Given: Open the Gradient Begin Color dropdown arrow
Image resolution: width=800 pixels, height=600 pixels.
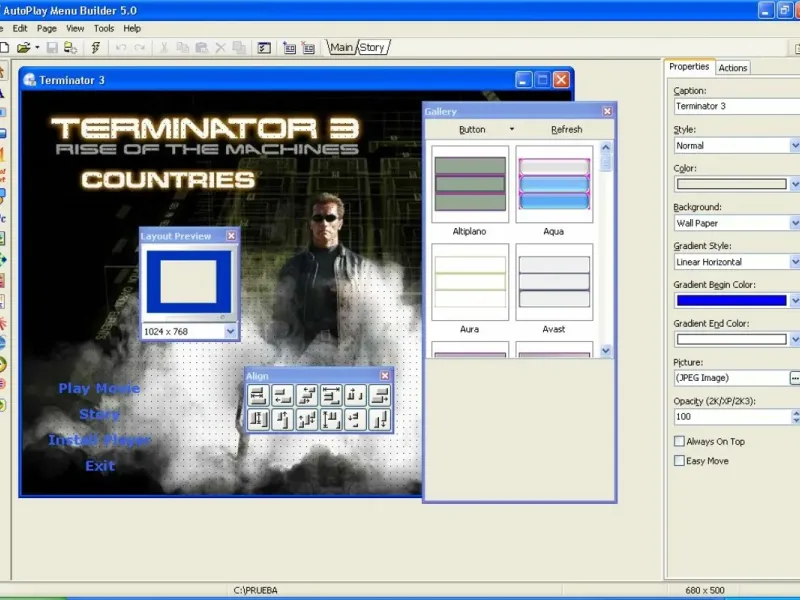Looking at the screenshot, I should [794, 301].
